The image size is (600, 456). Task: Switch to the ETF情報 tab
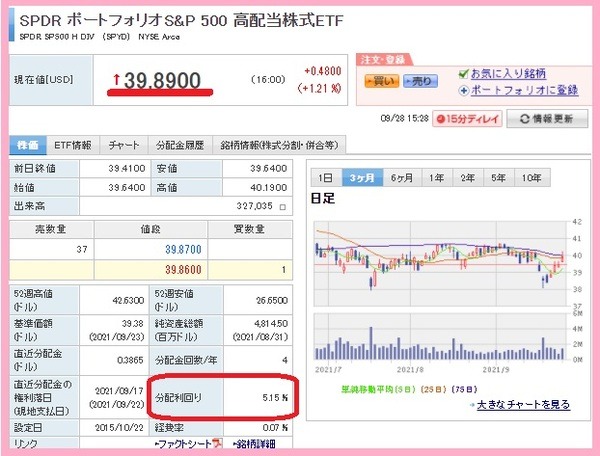click(x=73, y=145)
